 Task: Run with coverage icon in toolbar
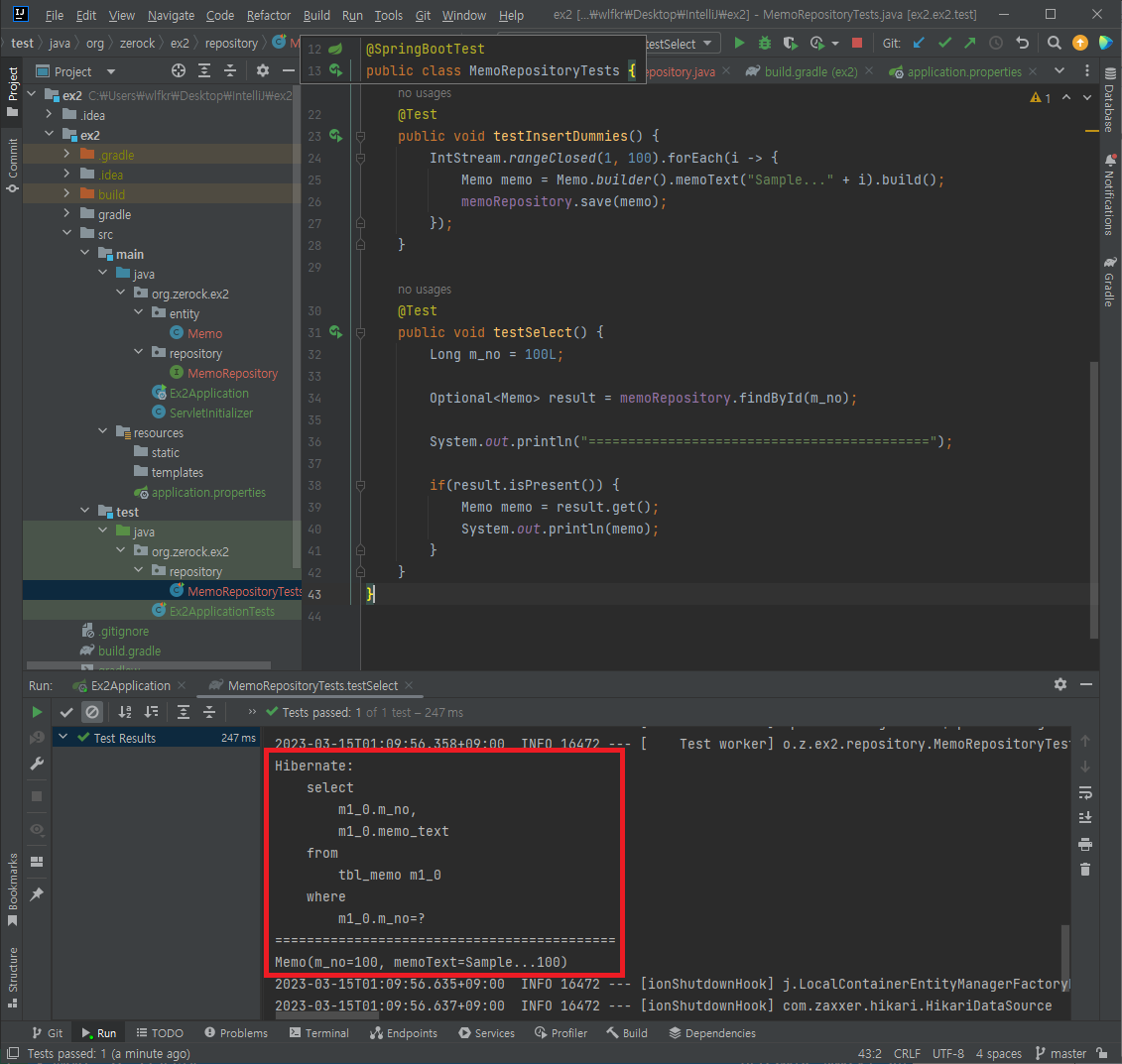(x=790, y=43)
